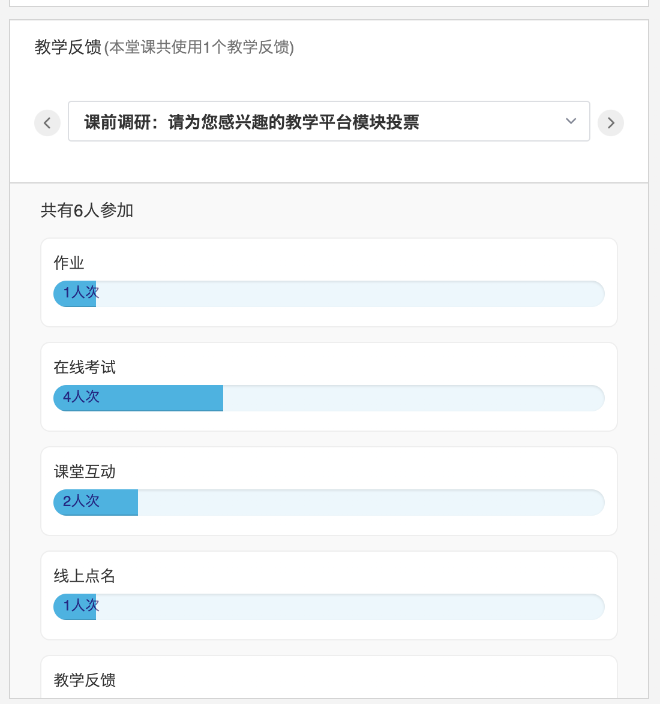
Task: Click the 4人次 label
Action: point(81,397)
